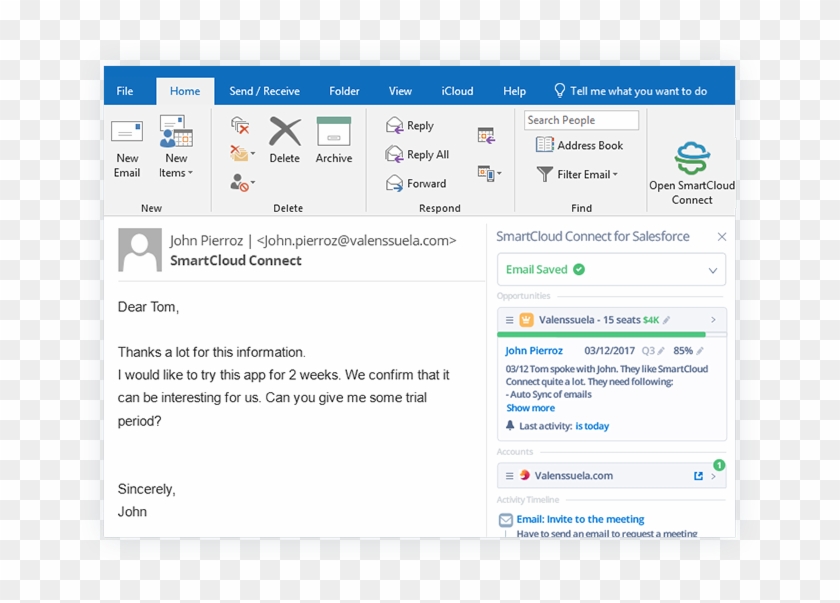Click Reply All
Viewport: 840px width, 603px height.
(x=417, y=154)
